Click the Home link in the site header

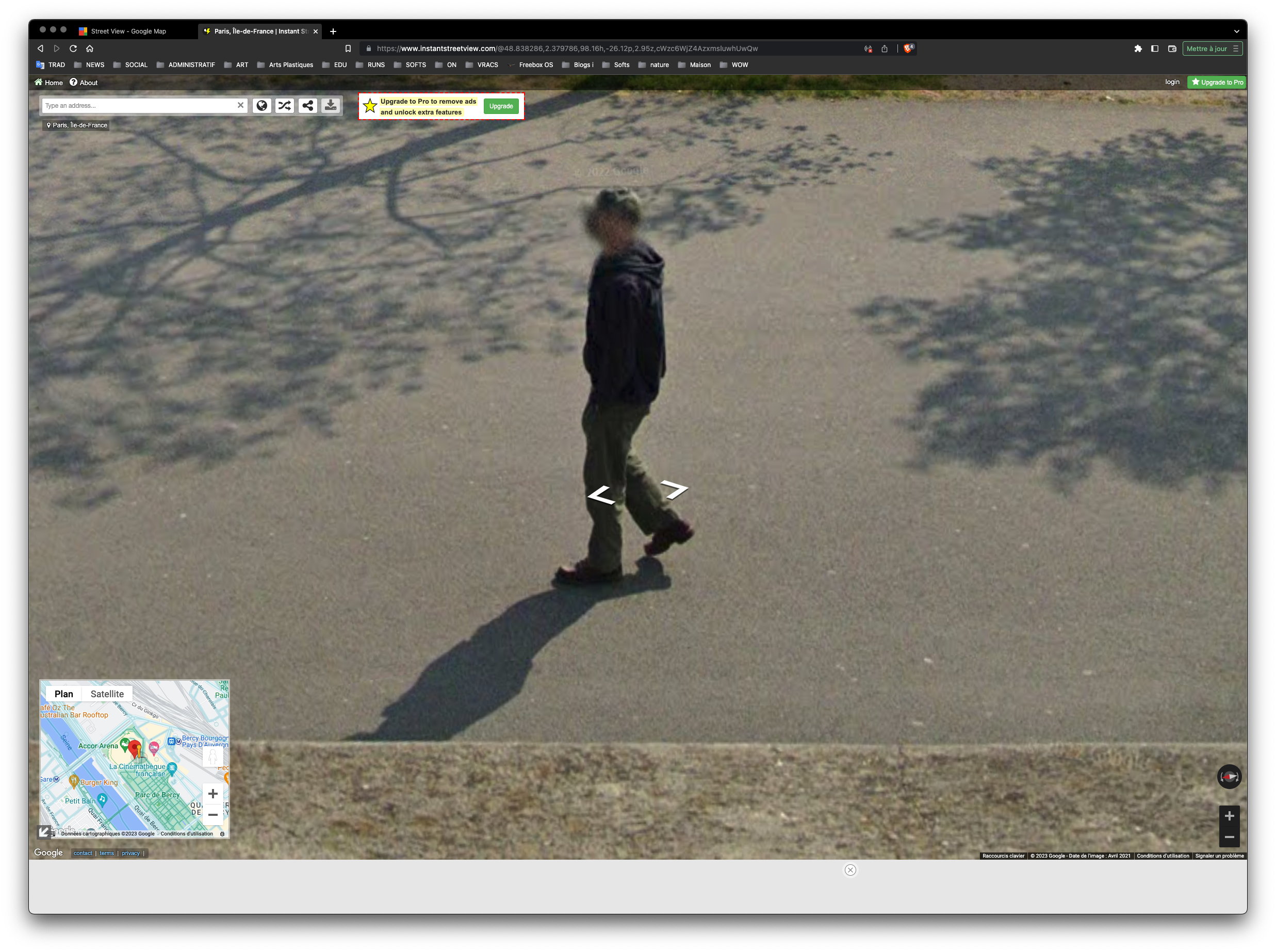click(48, 83)
